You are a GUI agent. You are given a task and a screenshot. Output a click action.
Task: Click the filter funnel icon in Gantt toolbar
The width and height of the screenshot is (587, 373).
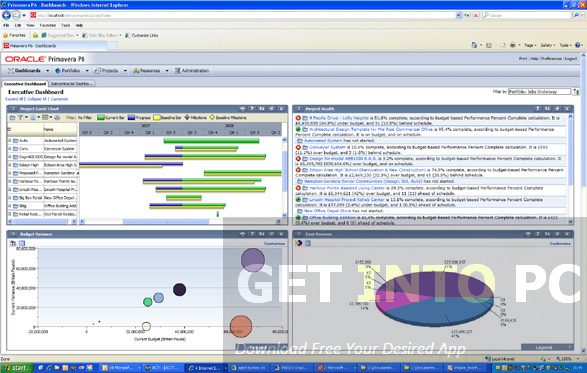20,118
